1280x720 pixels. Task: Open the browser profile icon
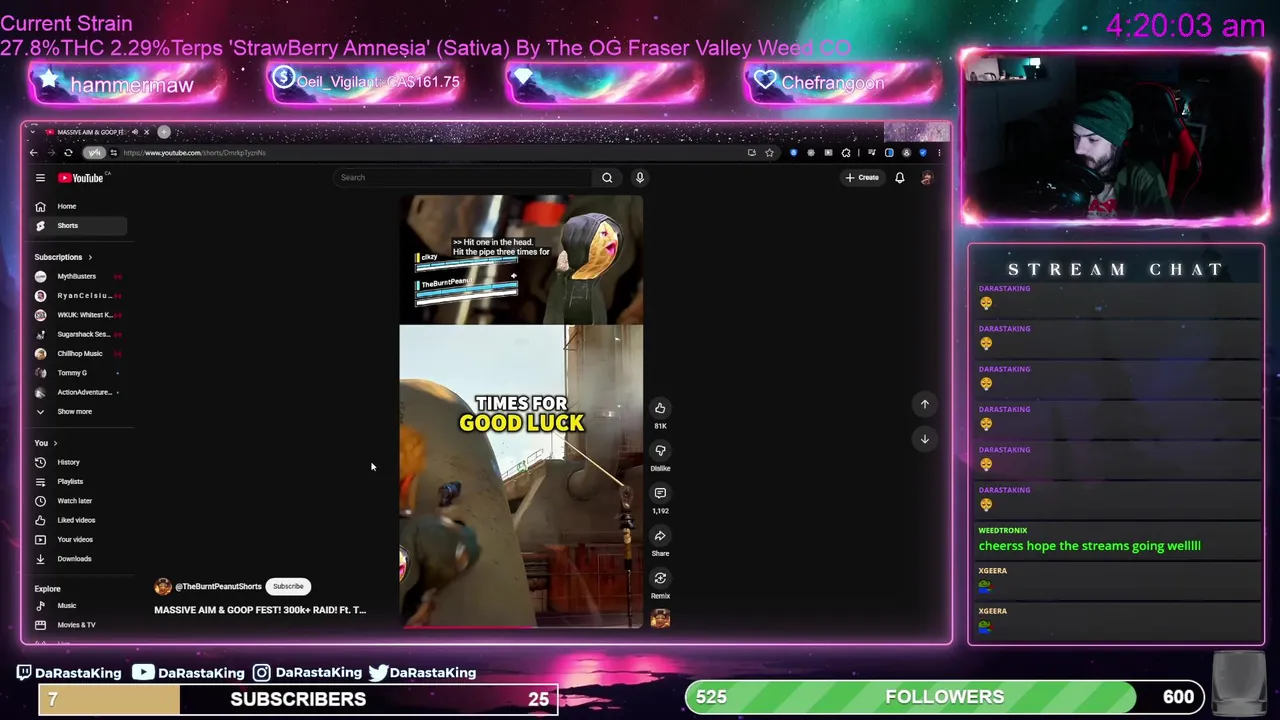point(906,153)
